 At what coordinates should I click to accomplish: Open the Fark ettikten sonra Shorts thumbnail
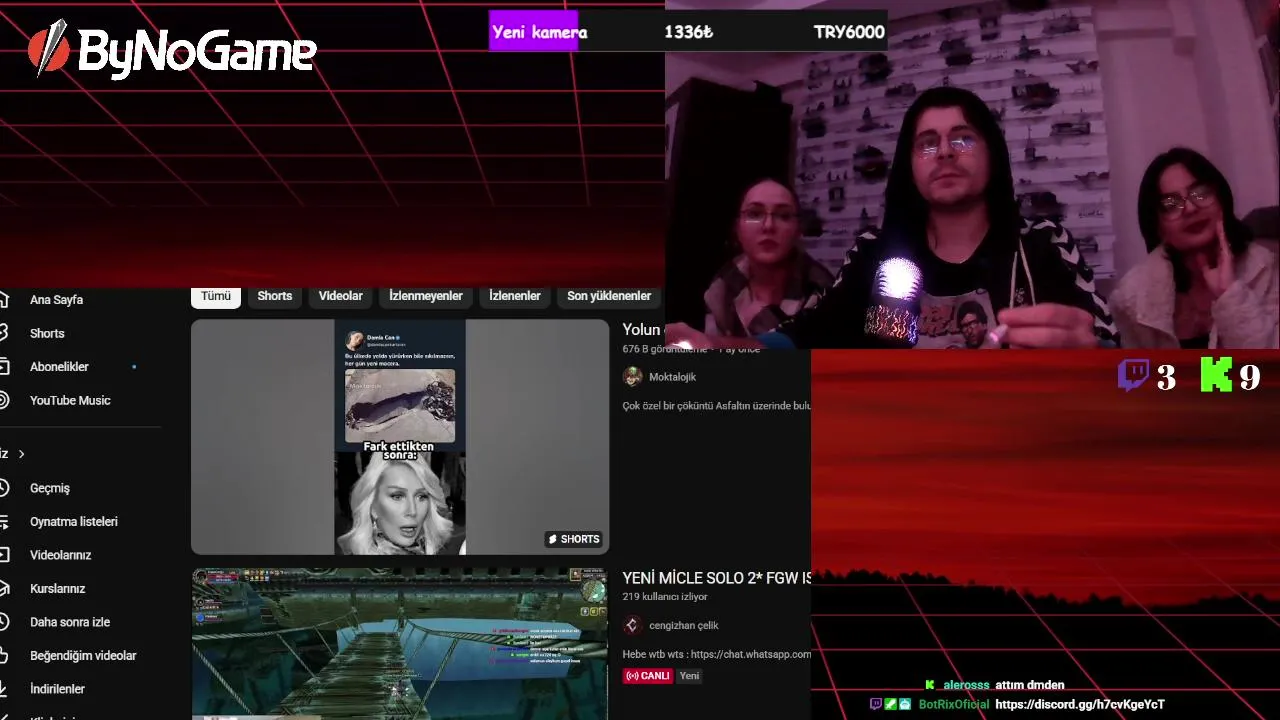[400, 437]
